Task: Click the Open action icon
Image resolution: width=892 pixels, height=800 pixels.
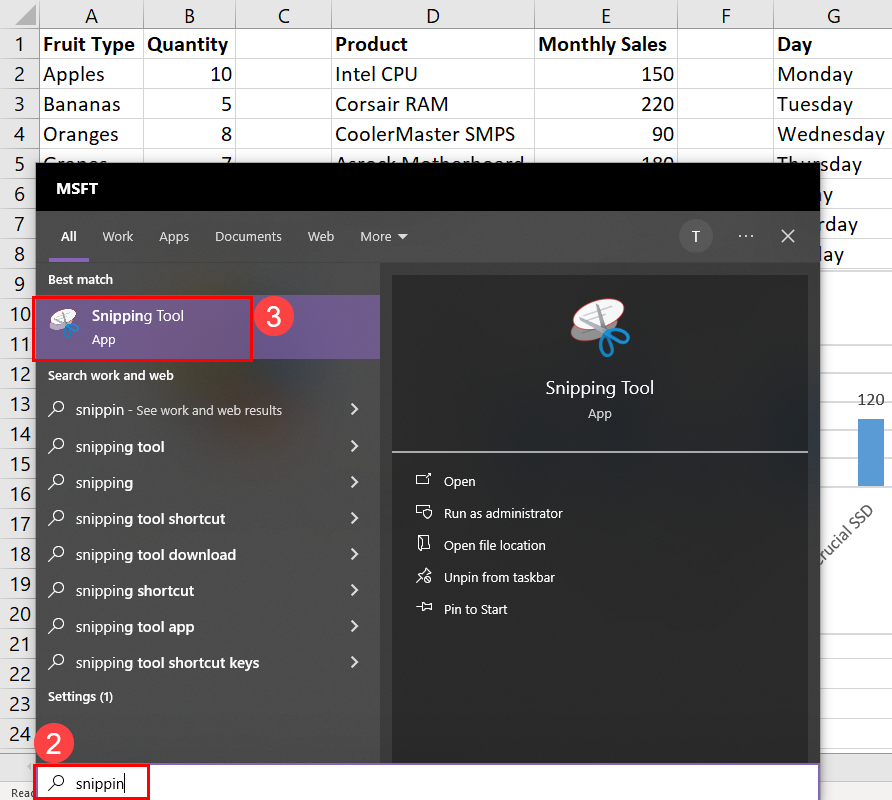Action: pyautogui.click(x=423, y=480)
